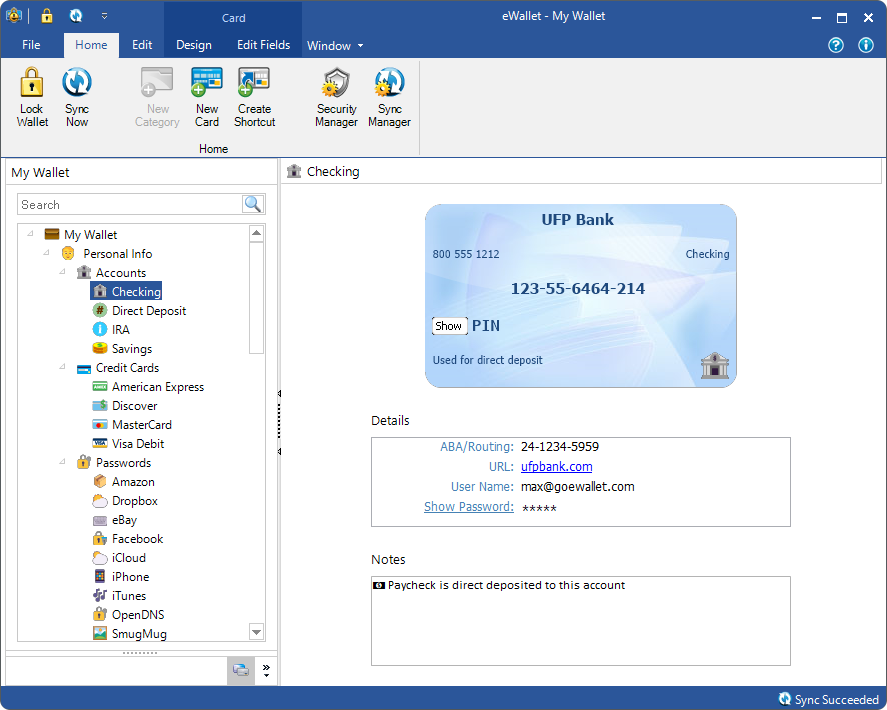887x710 pixels.
Task: Open the quick access toolbar dropdown arrow
Action: (105, 16)
